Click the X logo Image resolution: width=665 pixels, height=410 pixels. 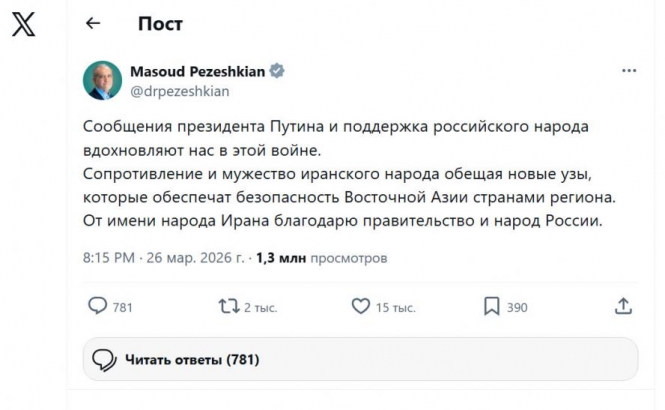click(23, 25)
